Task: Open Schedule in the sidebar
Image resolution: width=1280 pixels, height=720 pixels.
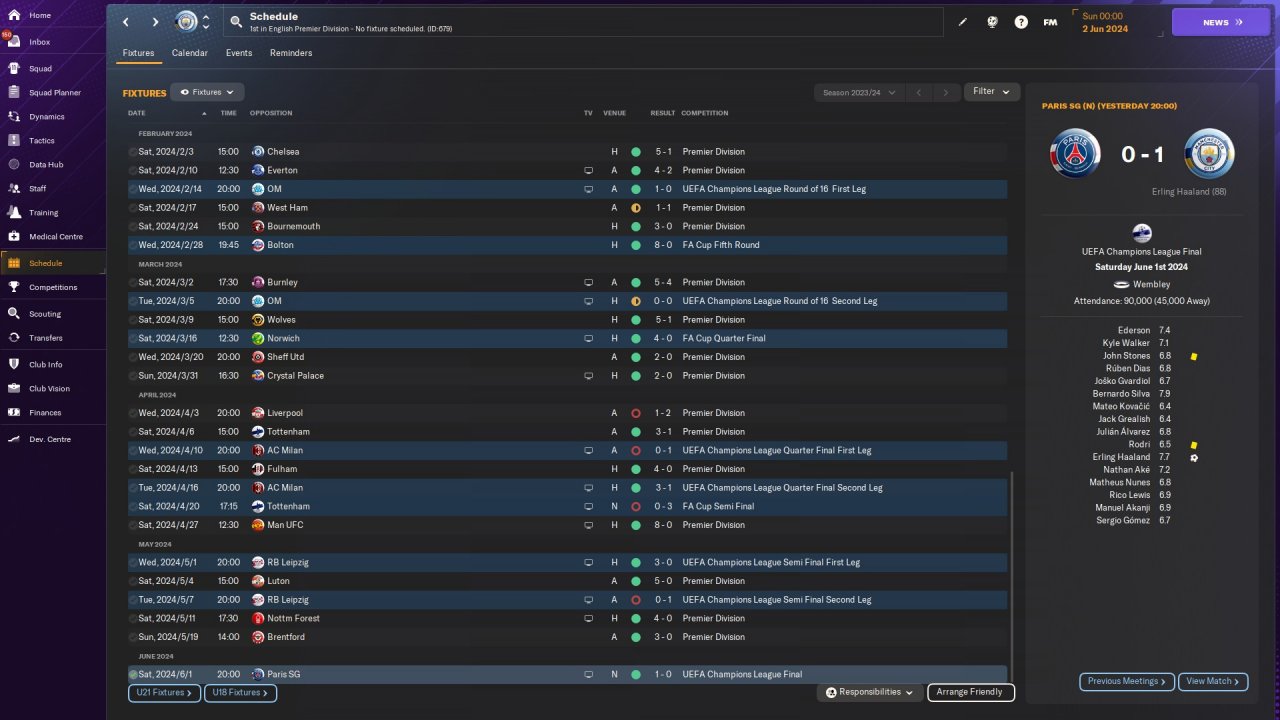Action: (x=53, y=263)
